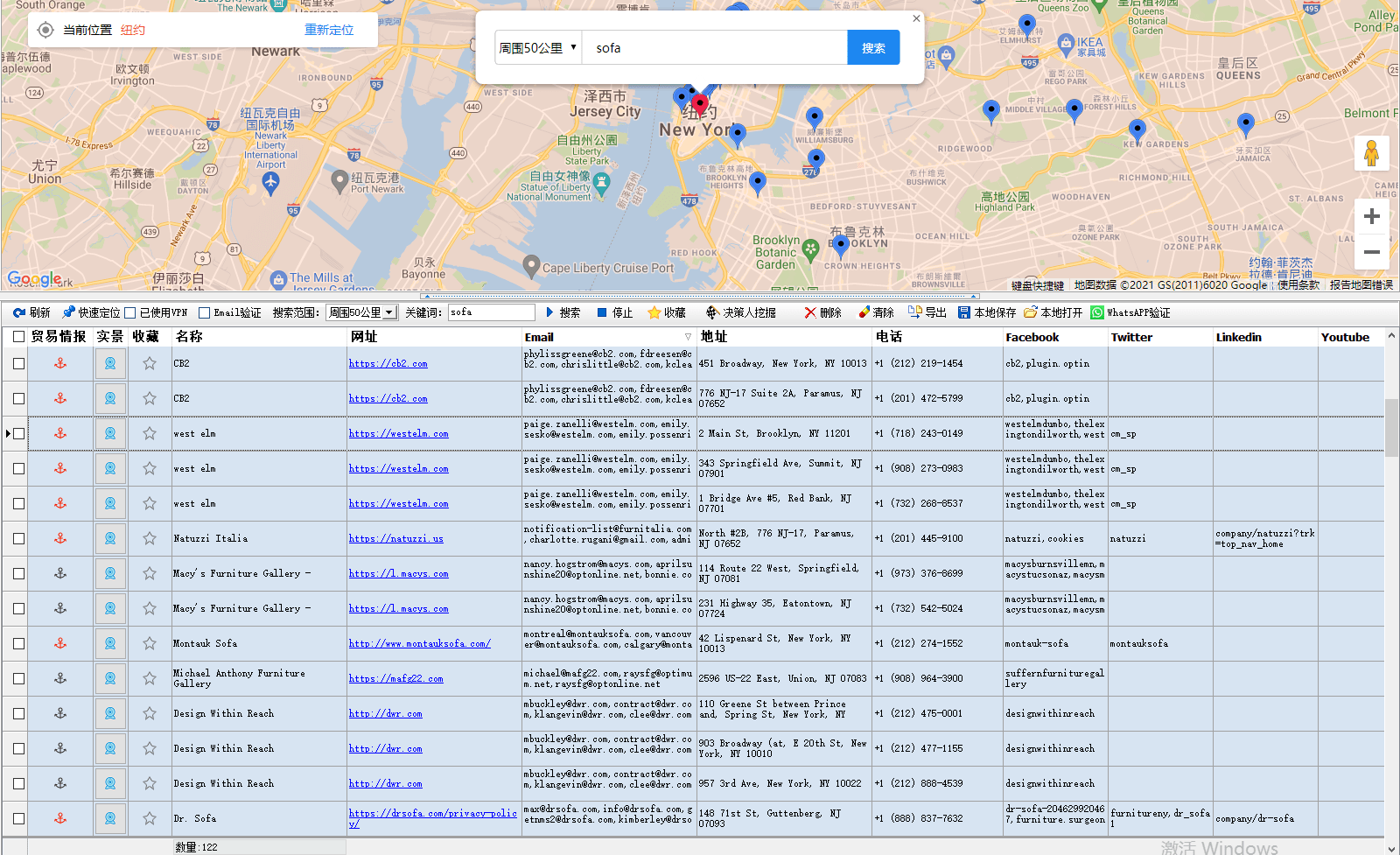Screen dimensions: 1400x855
Task: Toggle the Email验证 checkbox
Action: click(205, 312)
